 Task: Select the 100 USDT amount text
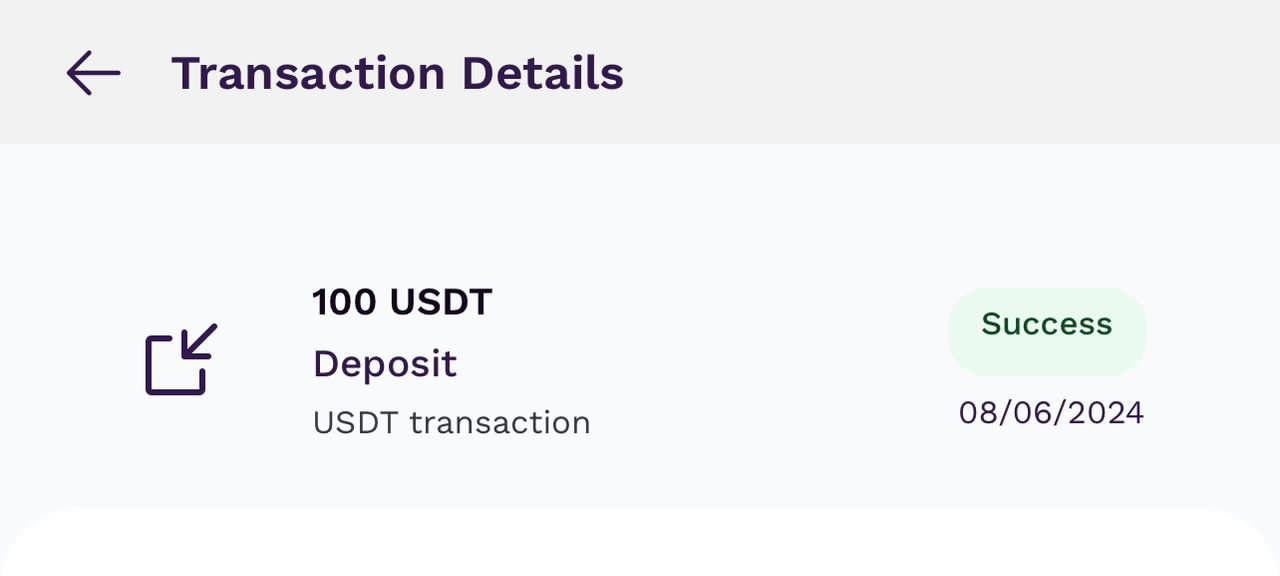pos(402,302)
